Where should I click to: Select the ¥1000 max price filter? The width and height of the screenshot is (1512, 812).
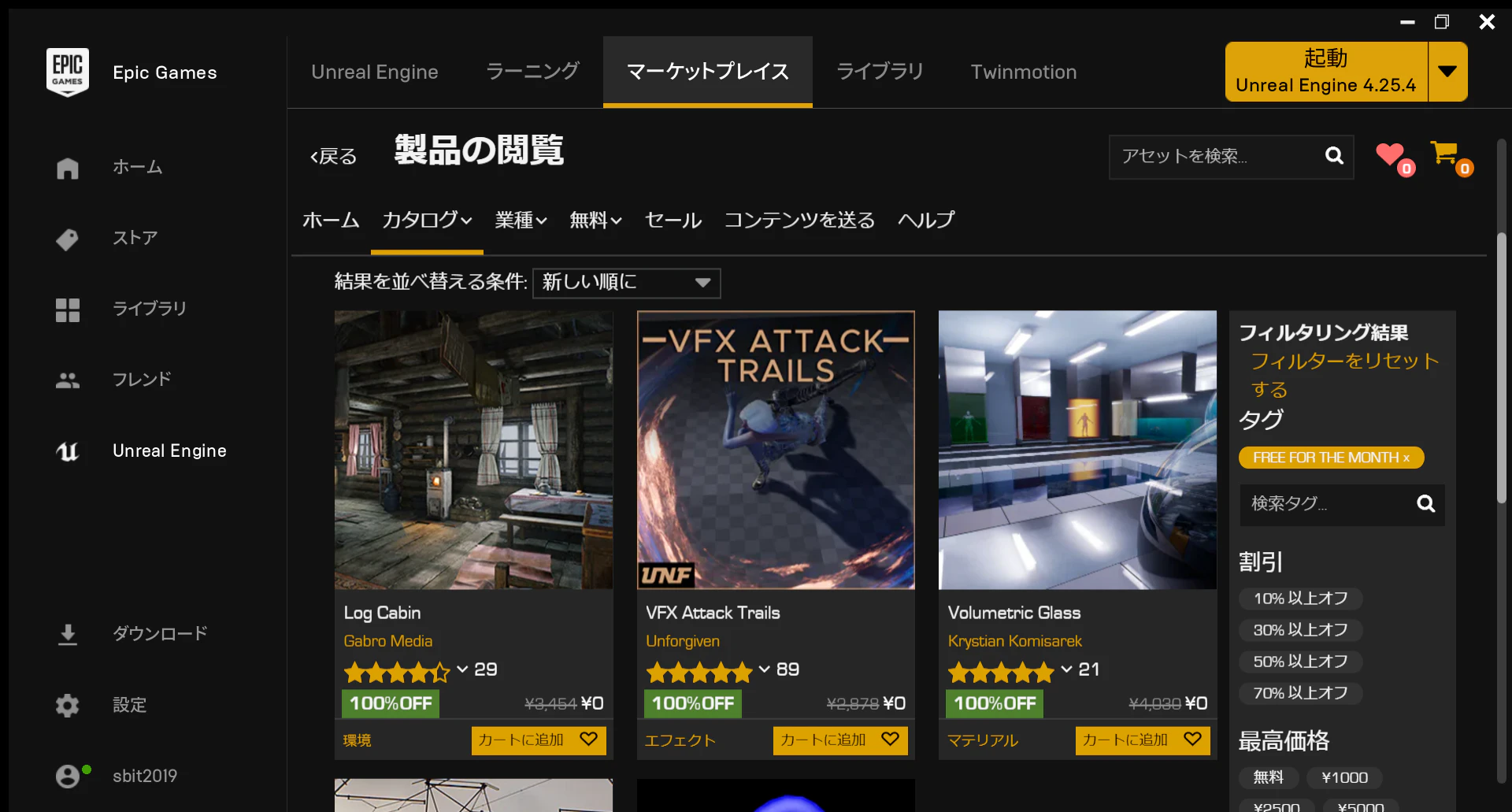pos(1344,778)
